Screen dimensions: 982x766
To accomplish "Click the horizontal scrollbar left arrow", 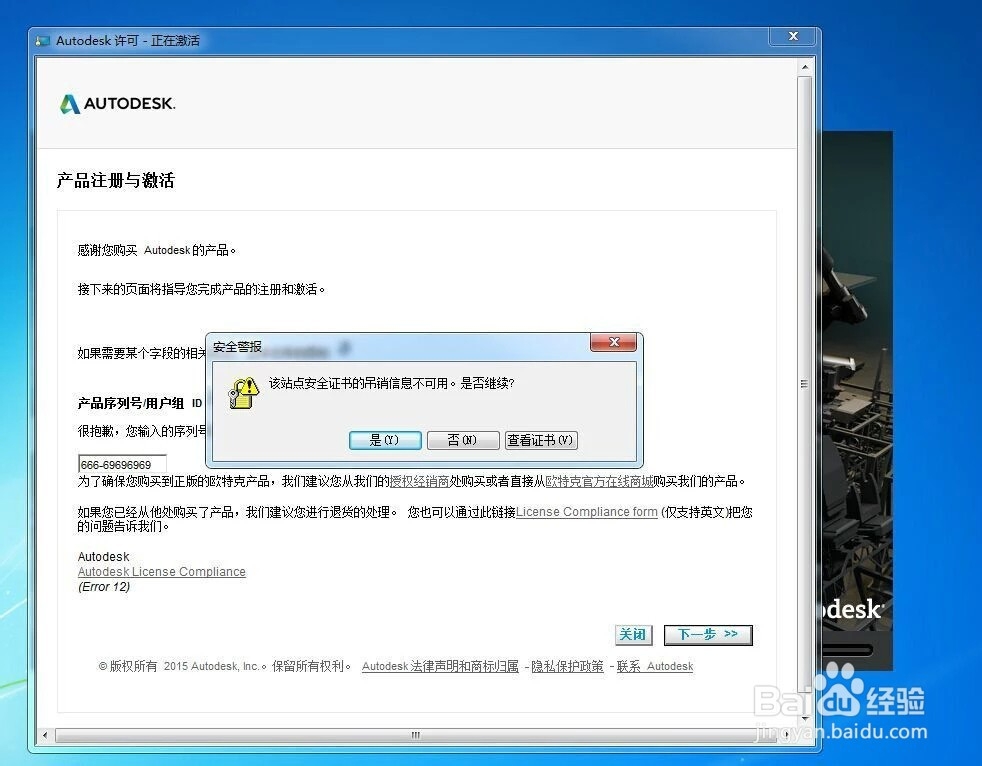I will (x=44, y=735).
